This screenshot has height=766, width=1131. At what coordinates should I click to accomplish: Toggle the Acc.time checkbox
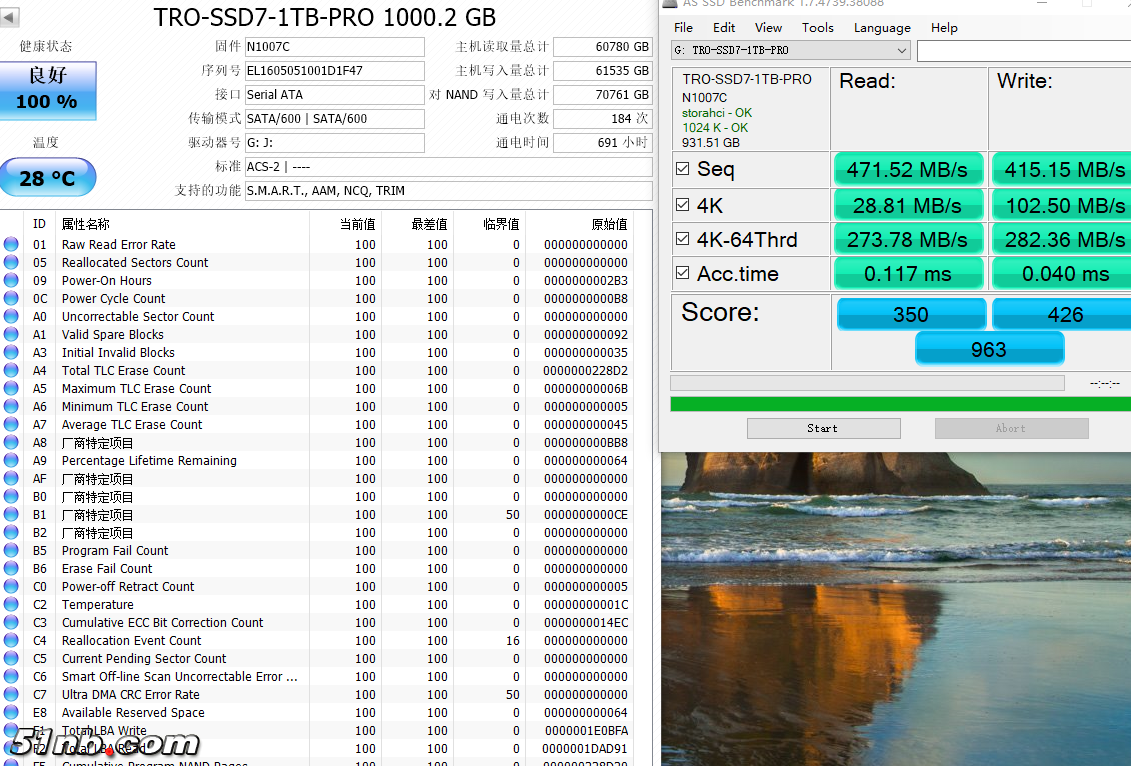[683, 273]
